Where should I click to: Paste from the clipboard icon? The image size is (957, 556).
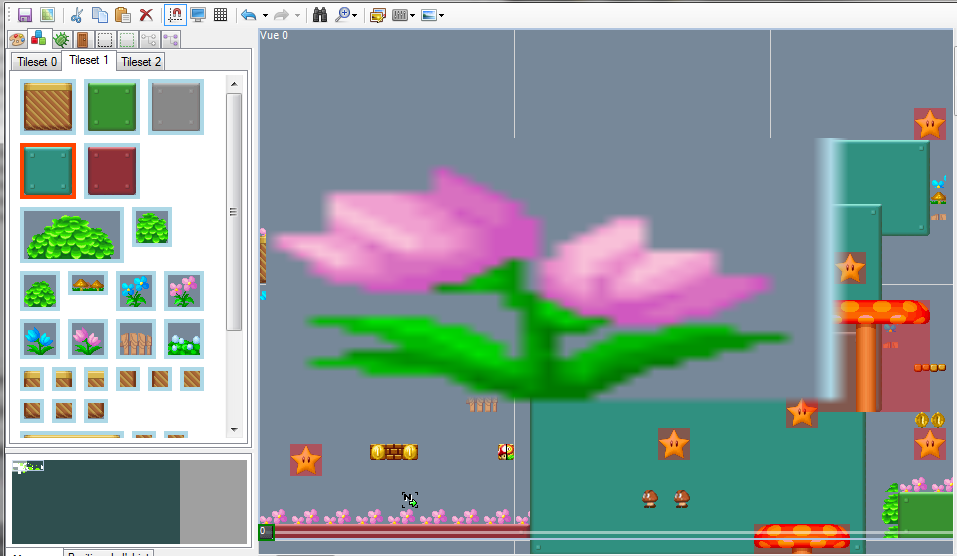click(123, 15)
